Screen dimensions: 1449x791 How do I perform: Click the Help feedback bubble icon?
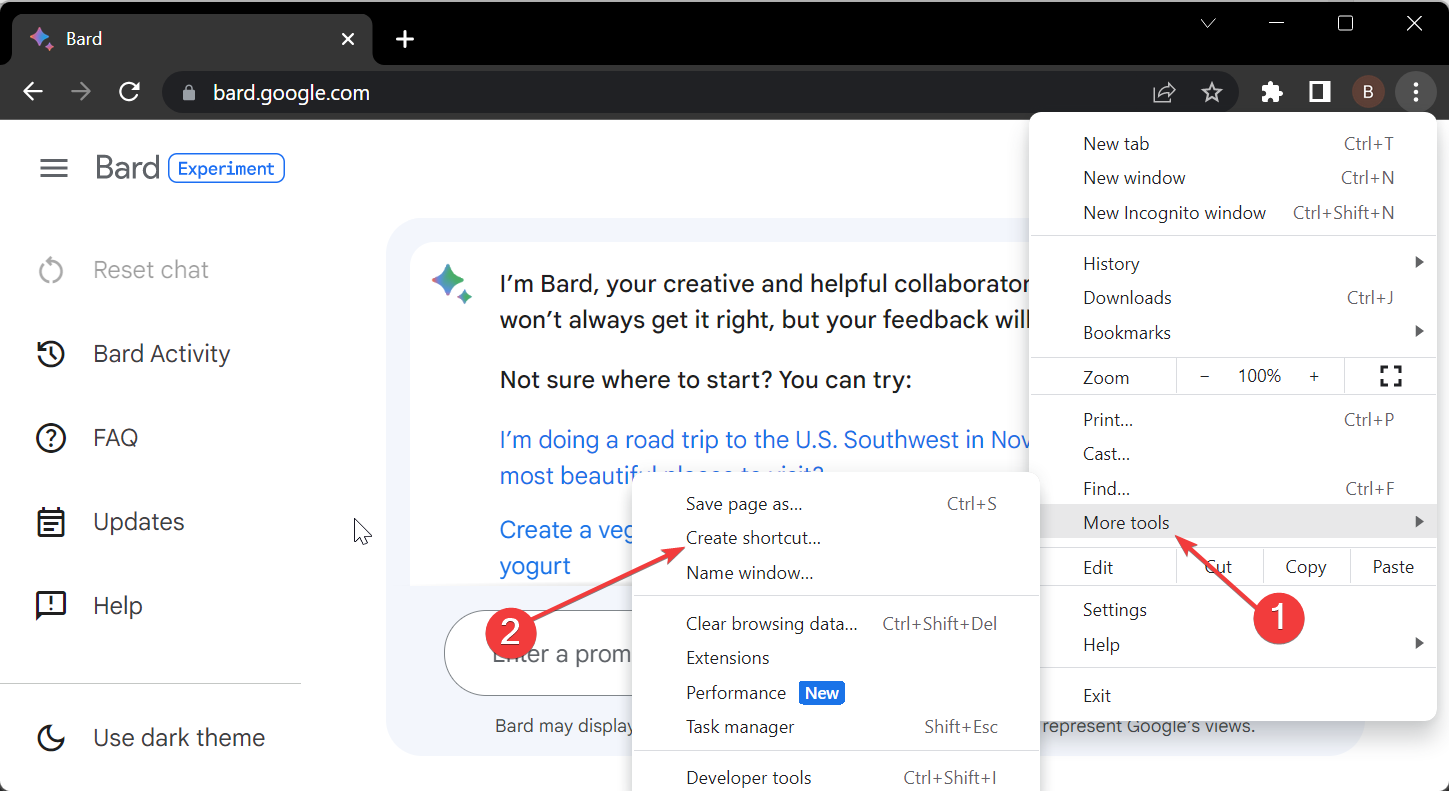[x=51, y=606]
